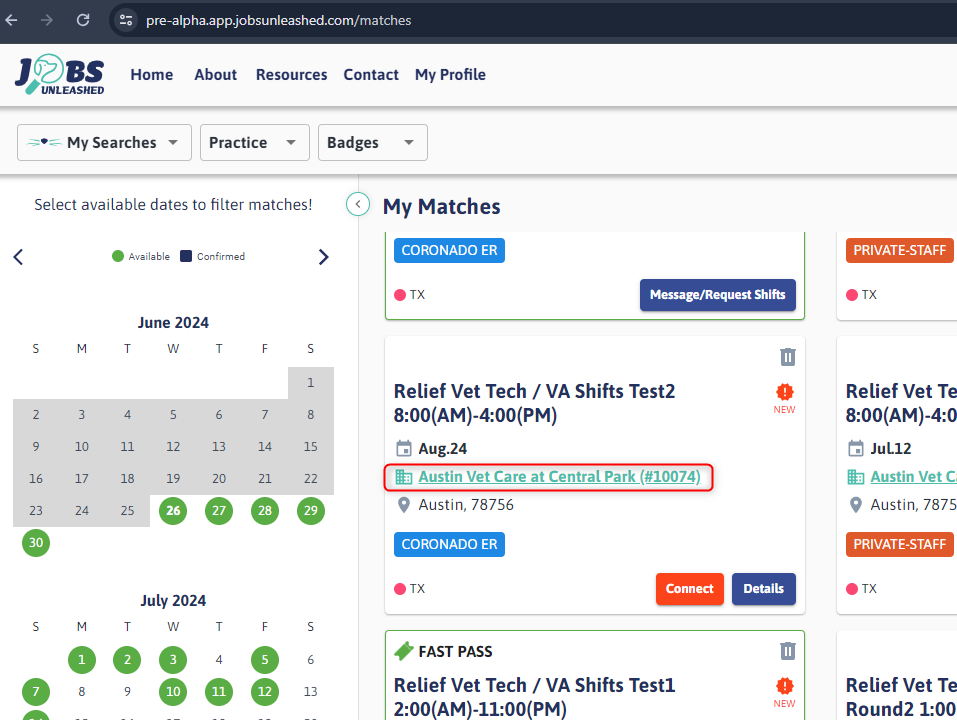The height and width of the screenshot is (720, 957).
Task: Collapse the calendar panel with round chevron
Action: [358, 204]
